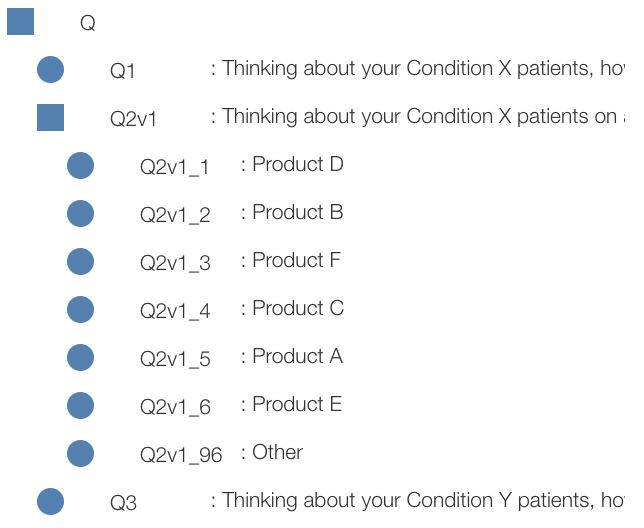This screenshot has height=528, width=644.
Task: Collapse the root Q square node
Action: (x=21, y=21)
